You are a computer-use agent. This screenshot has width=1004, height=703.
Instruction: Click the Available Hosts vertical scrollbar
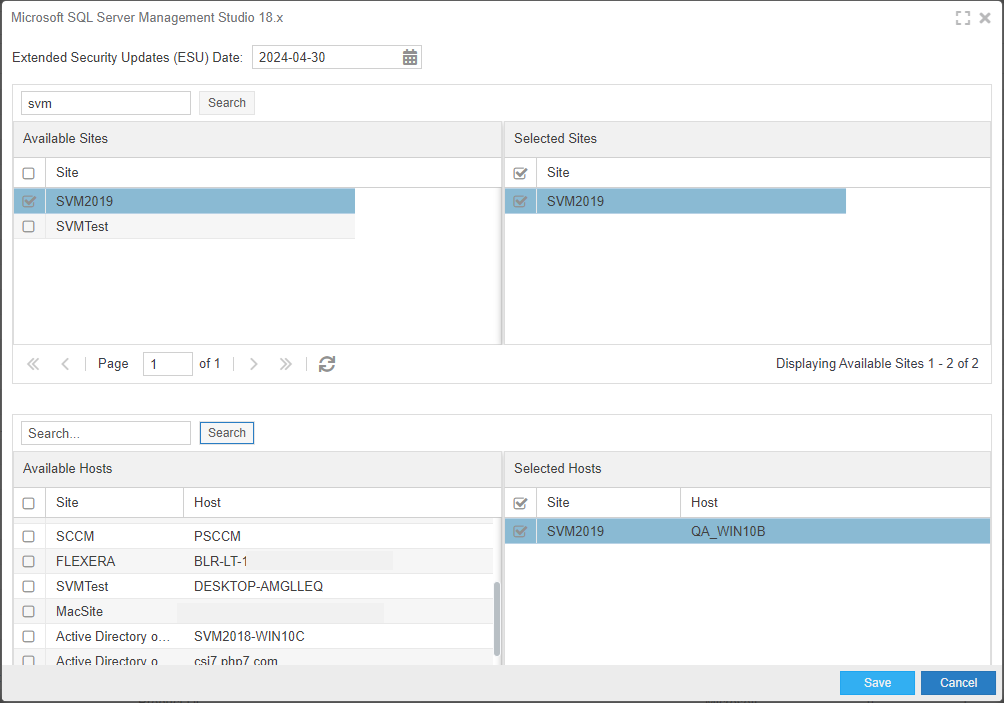pos(497,617)
